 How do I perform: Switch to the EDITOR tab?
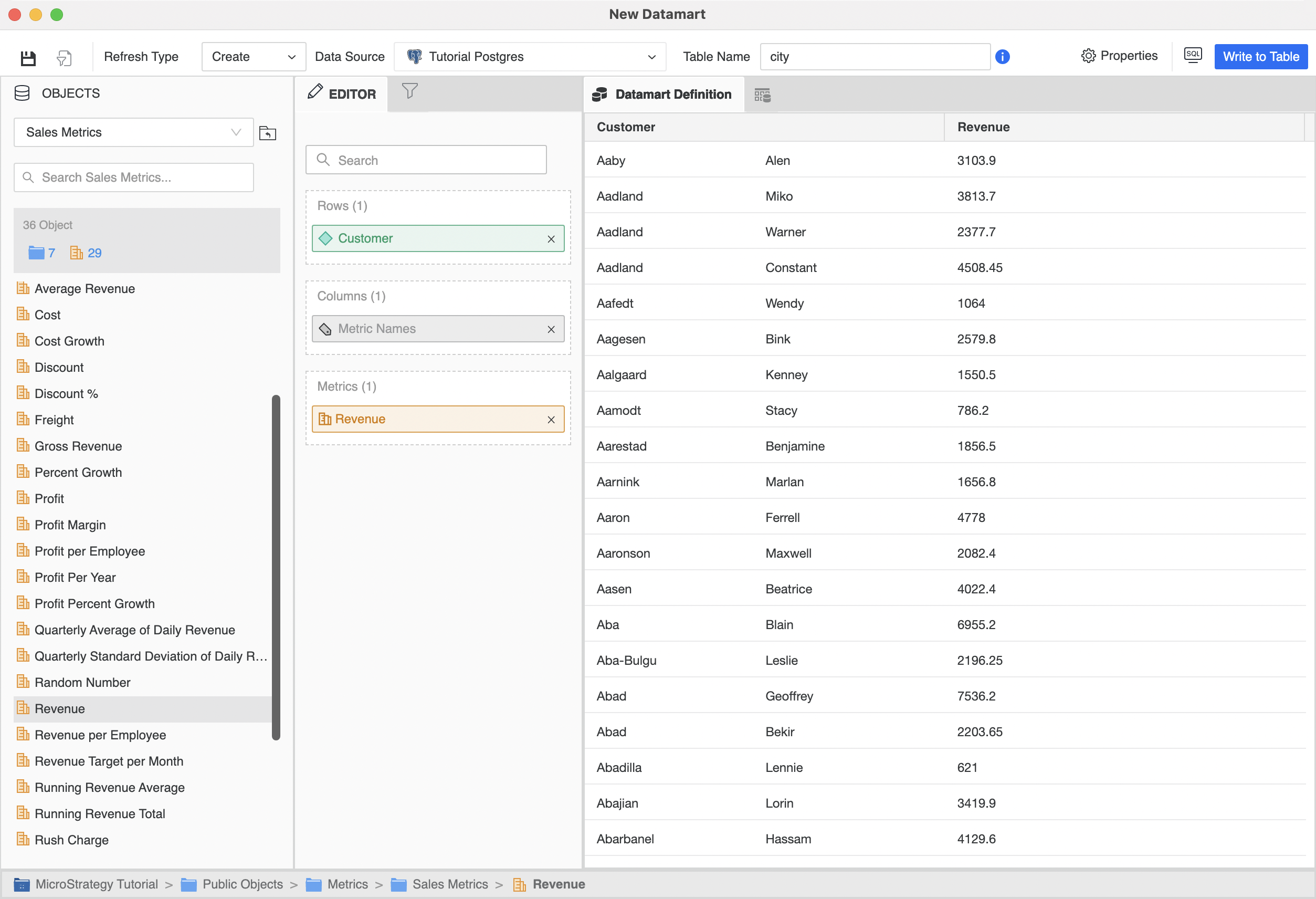(341, 94)
